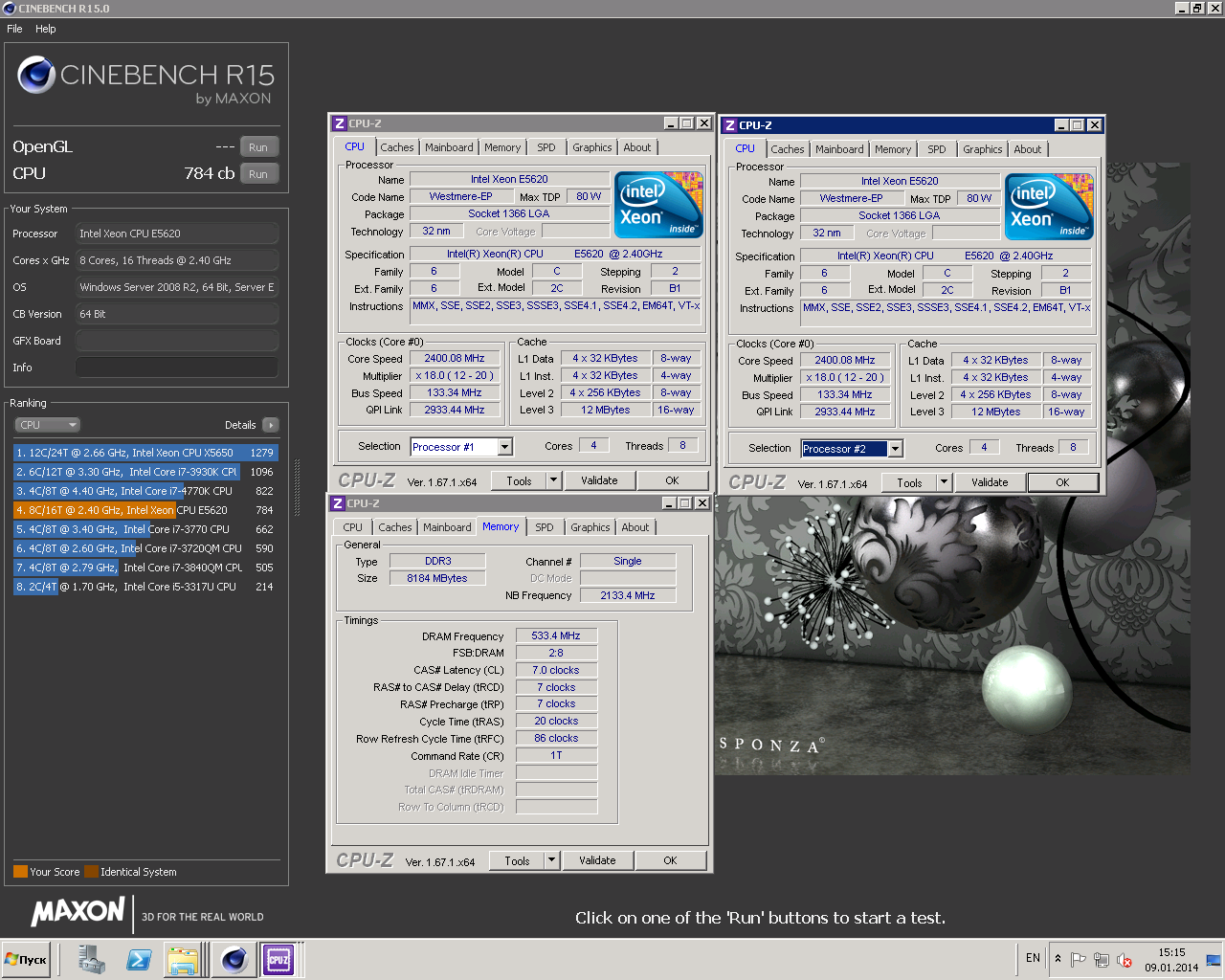The image size is (1225, 980).
Task: Select ranking row Core i7-3840QM score 505
Action: [145, 568]
